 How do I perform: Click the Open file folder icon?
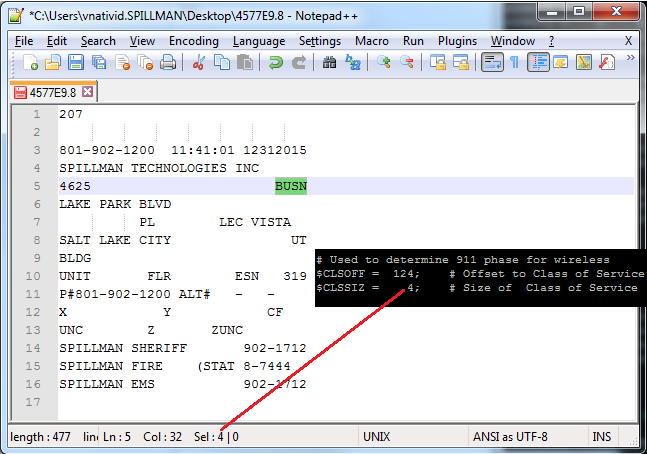click(53, 63)
